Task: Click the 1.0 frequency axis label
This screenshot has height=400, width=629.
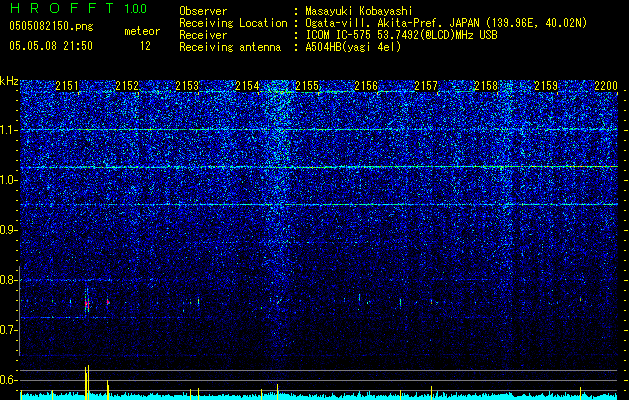Action: 7,180
